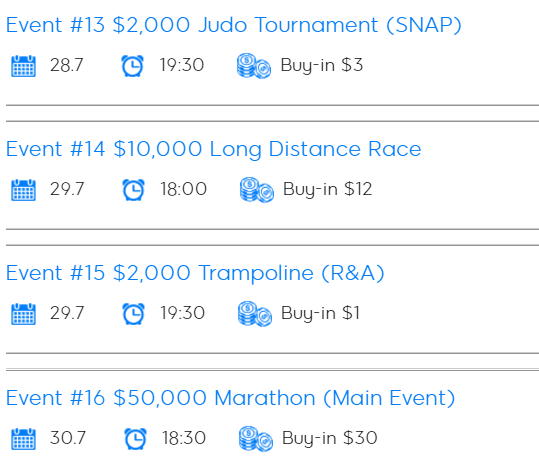Open Event #14 Long Distance Race link

(x=213, y=149)
